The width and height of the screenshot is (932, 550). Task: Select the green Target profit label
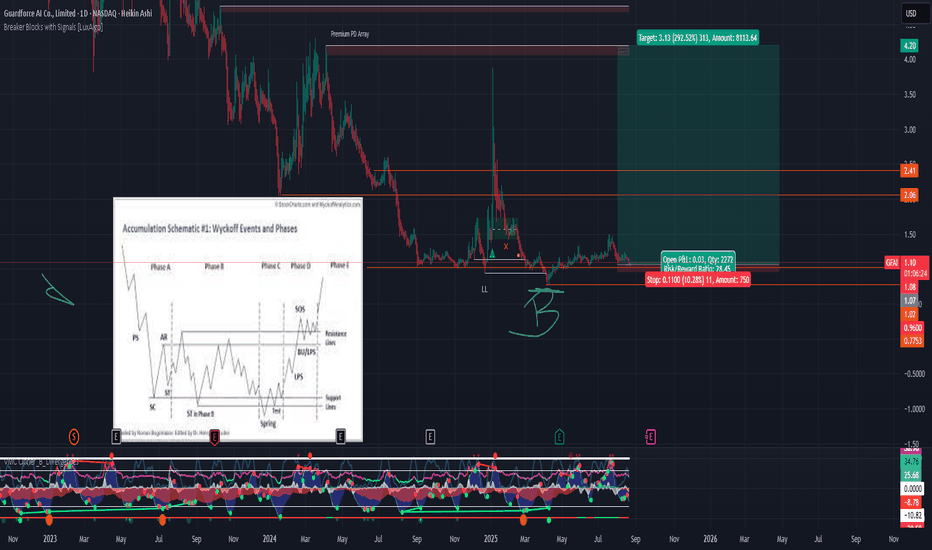(697, 37)
